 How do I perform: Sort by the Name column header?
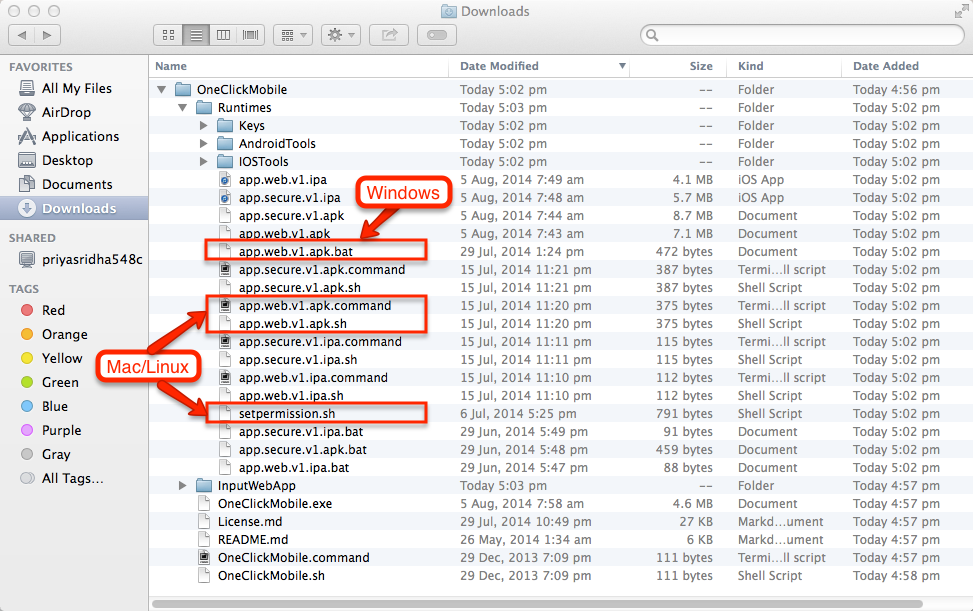point(171,66)
